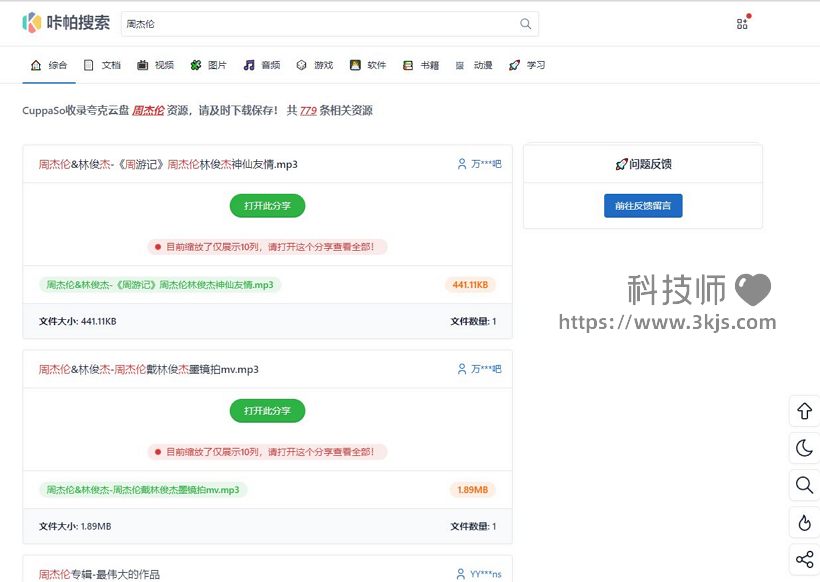Click the TV icon beside 视频
Viewport: 820px width, 582px height.
[142, 65]
